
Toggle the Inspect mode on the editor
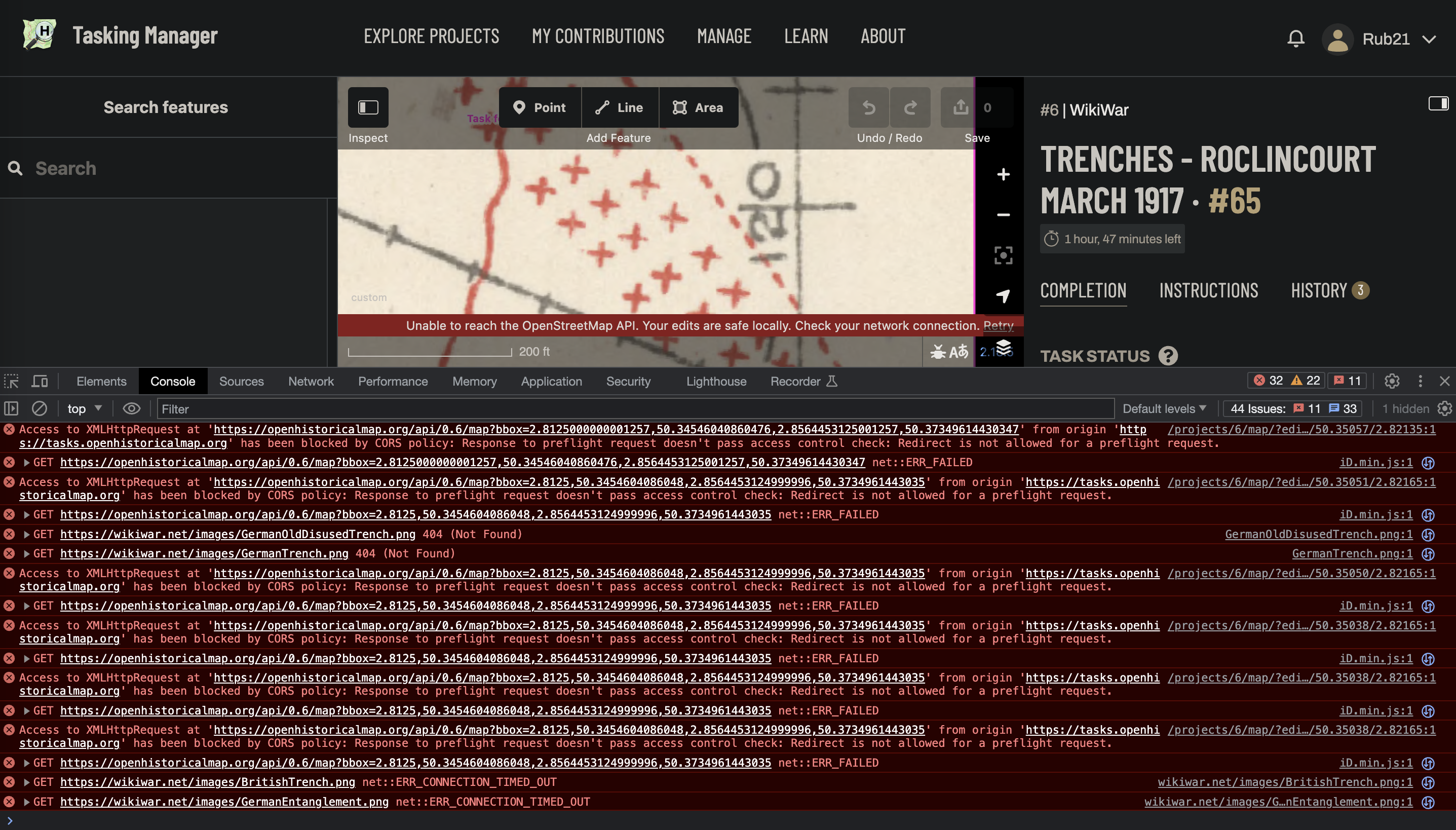point(368,106)
